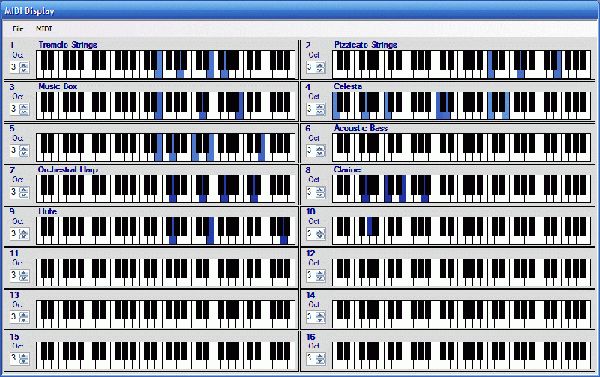Viewport: 600px width, 377px height.
Task: Select the 'Acoustic Bass' instrument label
Action: click(361, 128)
